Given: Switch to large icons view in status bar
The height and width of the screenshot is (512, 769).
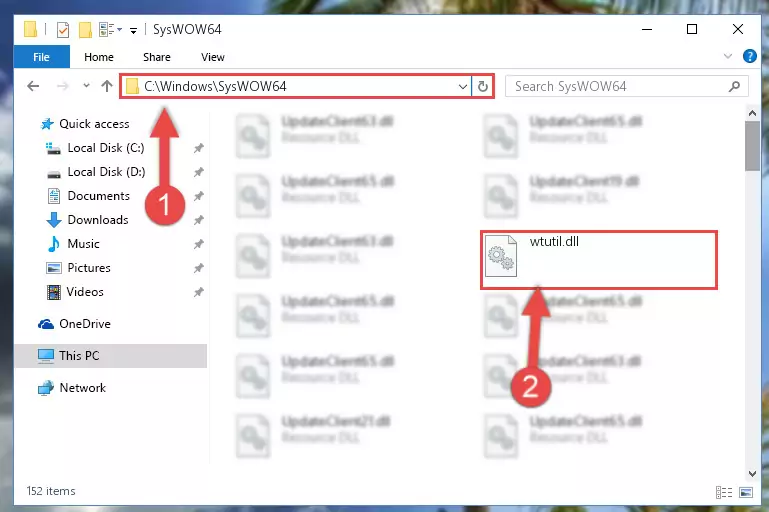Looking at the screenshot, I should pos(746,492).
